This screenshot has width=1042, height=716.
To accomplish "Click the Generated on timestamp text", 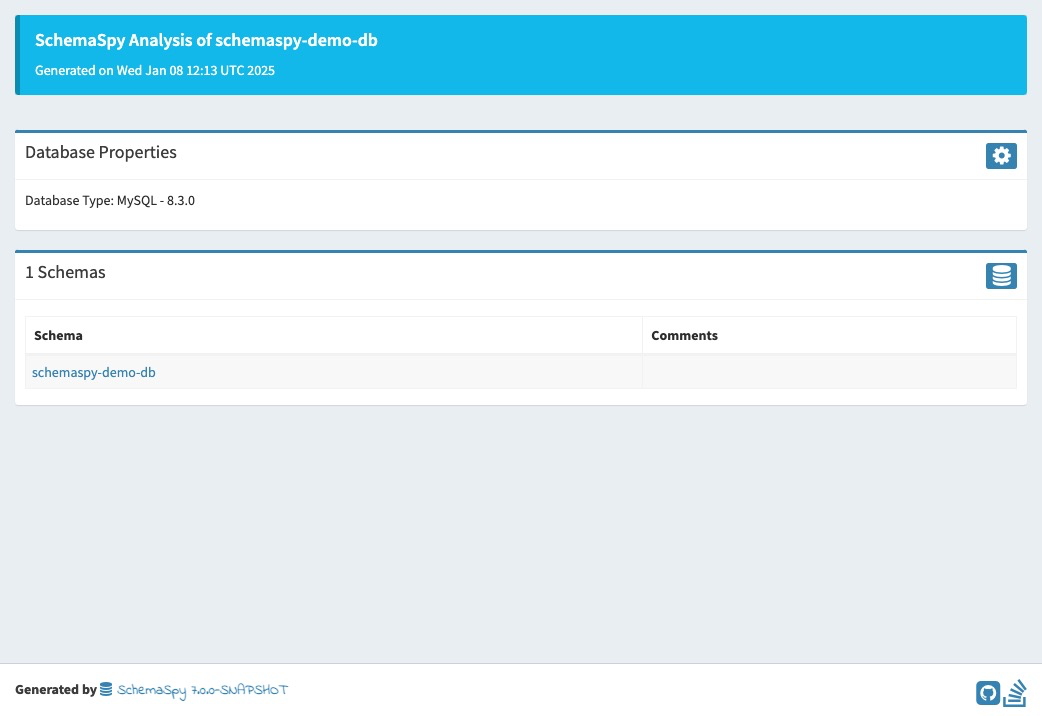I will 155,70.
